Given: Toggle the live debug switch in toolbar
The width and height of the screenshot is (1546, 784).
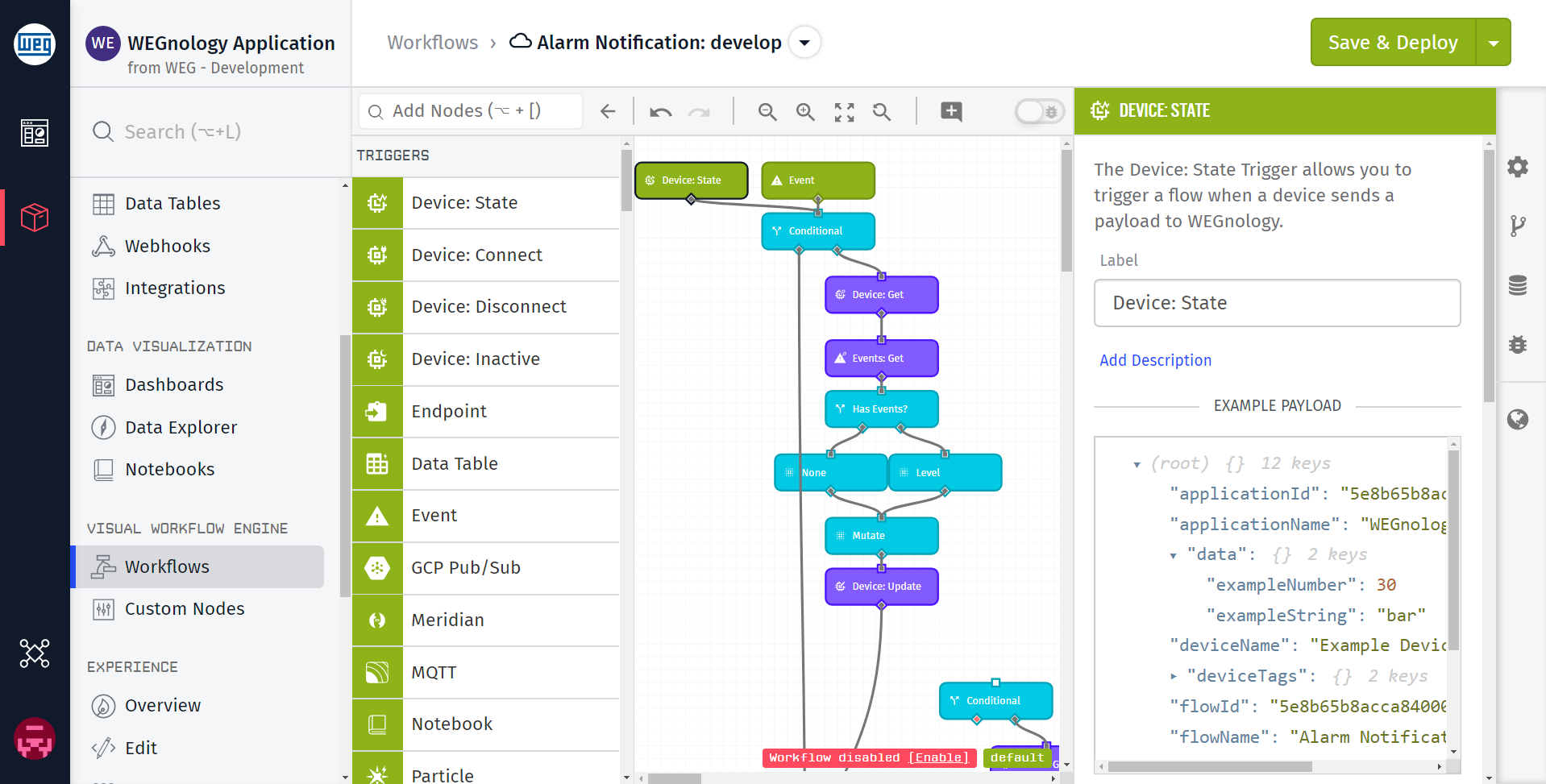Looking at the screenshot, I should 1040,112.
